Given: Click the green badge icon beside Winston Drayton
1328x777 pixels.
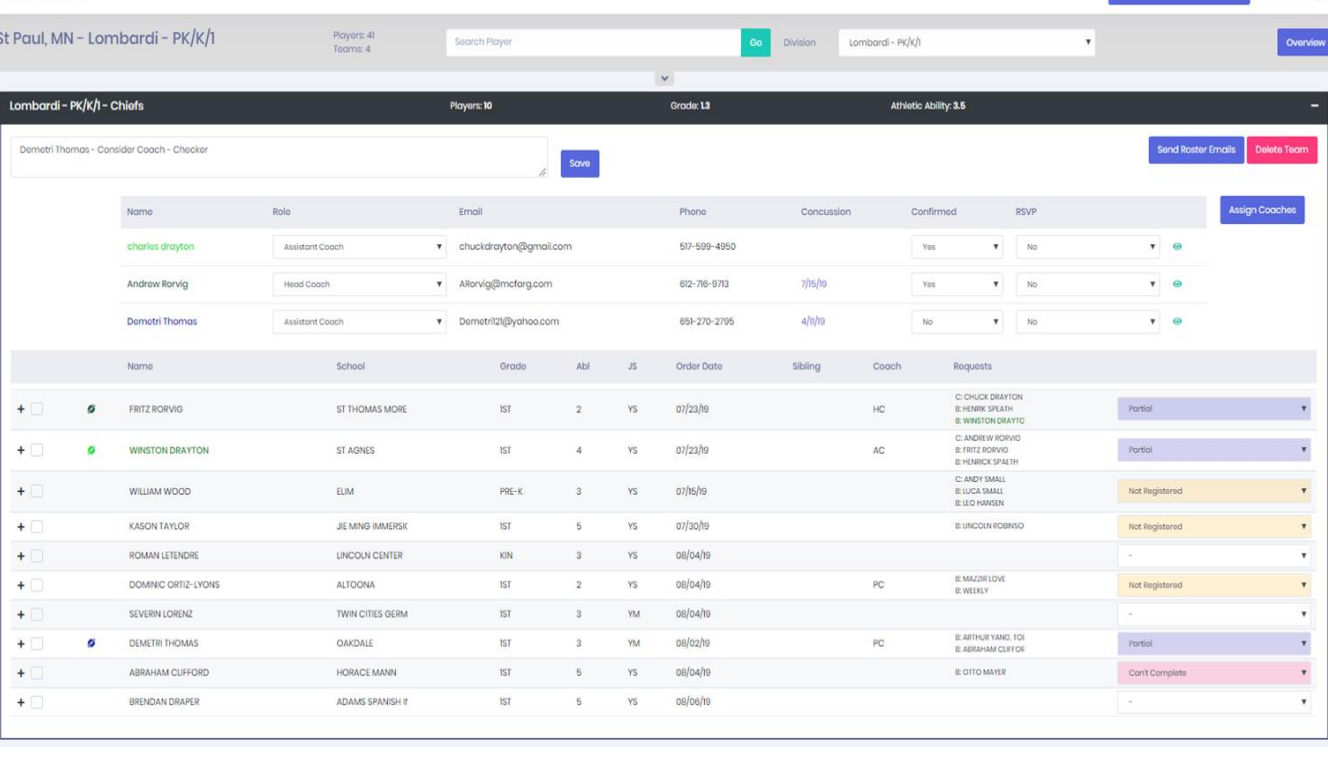Looking at the screenshot, I should click(92, 451).
